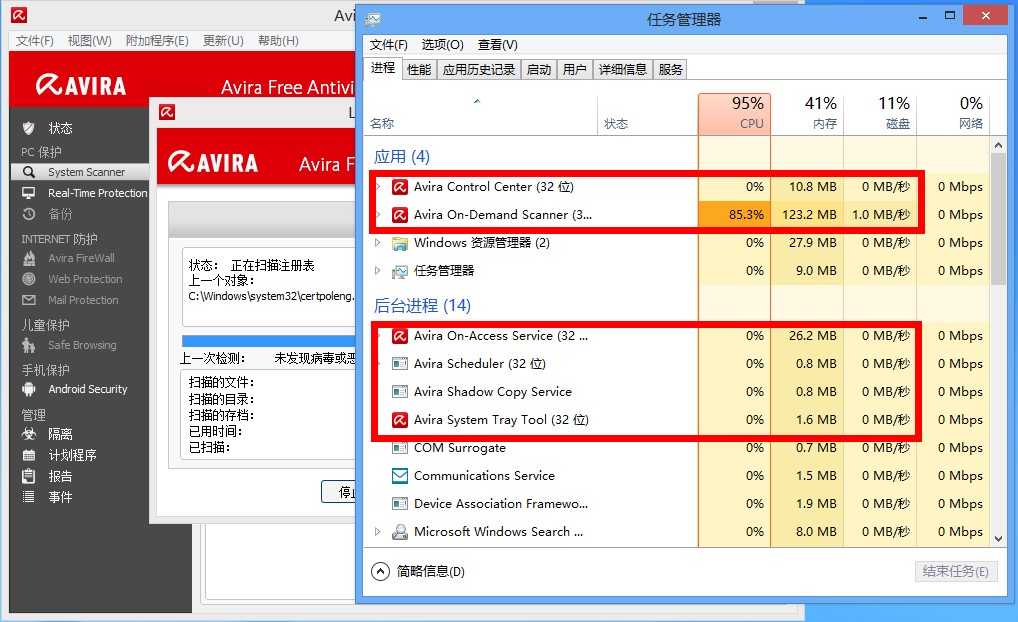The image size is (1018, 622).
Task: Expand the 任务管理器 process group
Action: [x=378, y=271]
